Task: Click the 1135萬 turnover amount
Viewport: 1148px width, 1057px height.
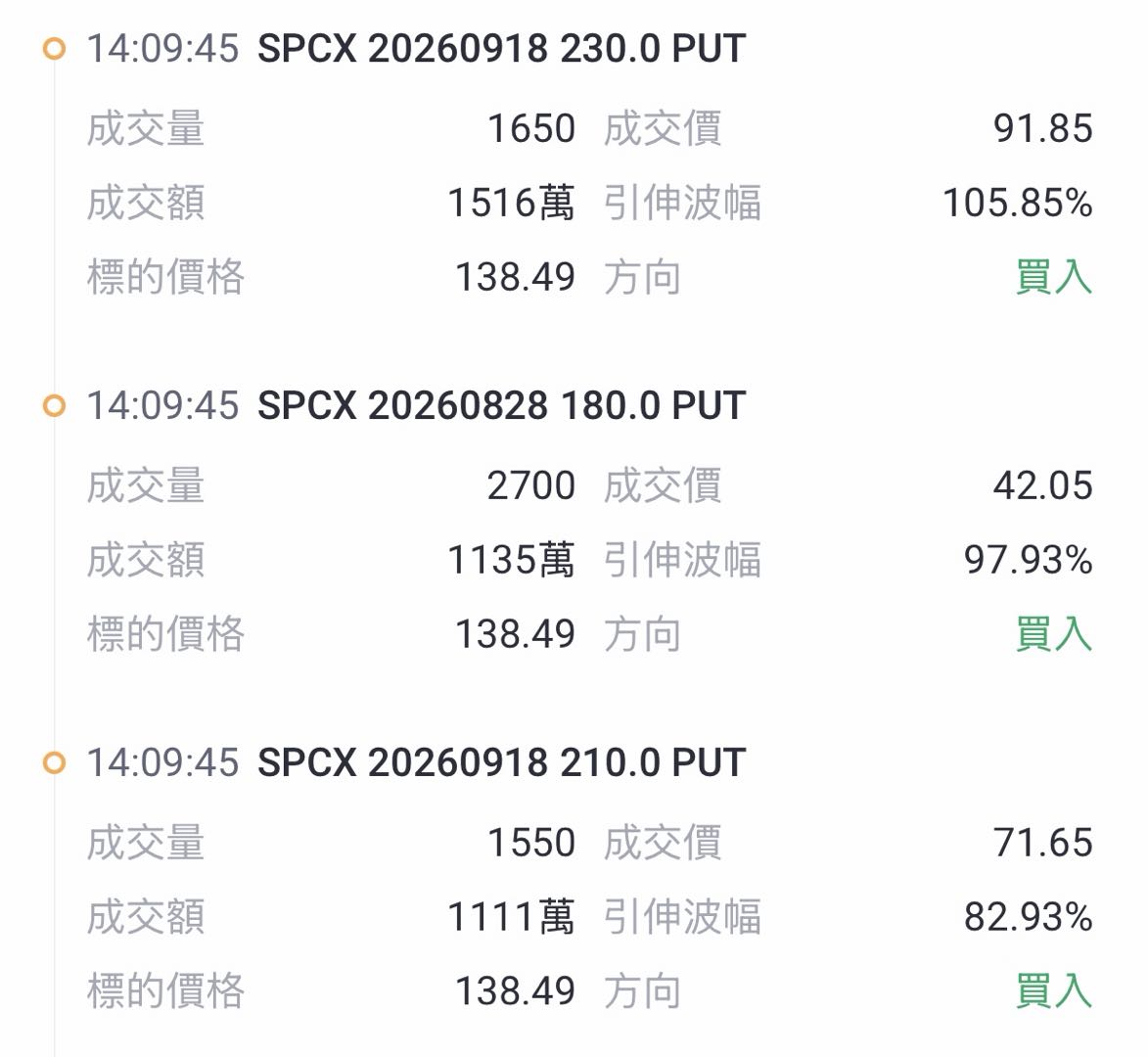Action: [x=511, y=560]
